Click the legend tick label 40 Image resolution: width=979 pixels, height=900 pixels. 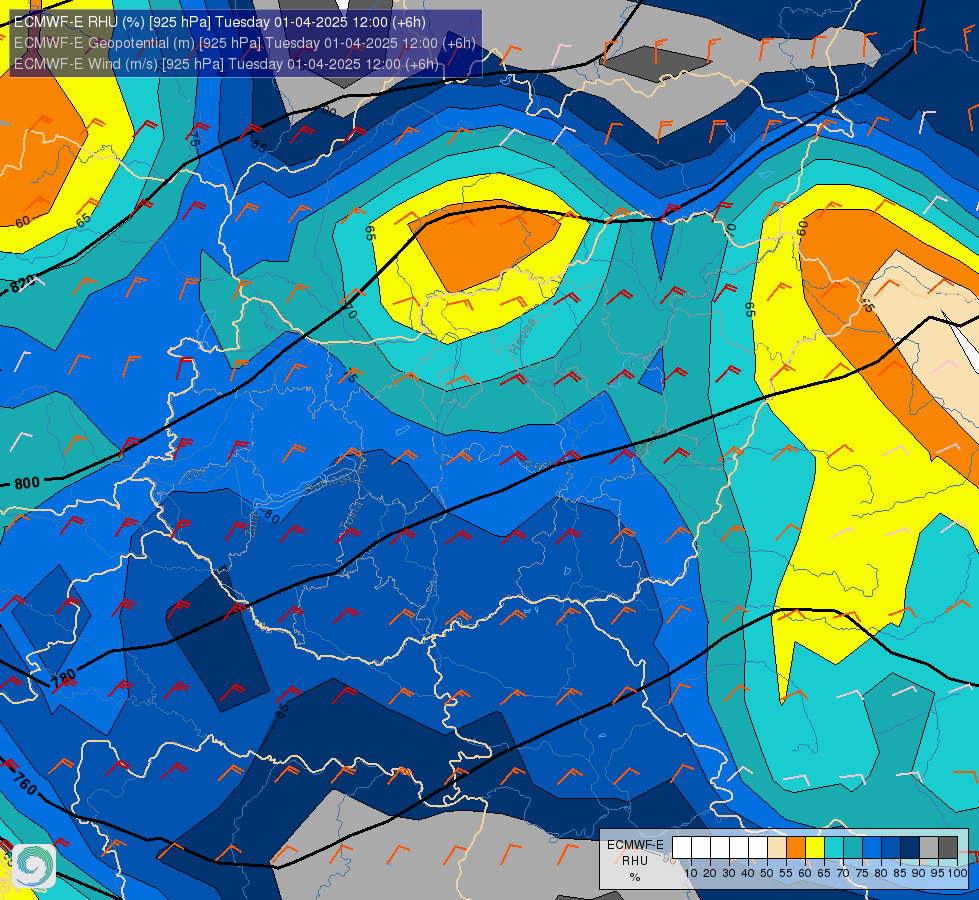pyautogui.click(x=748, y=873)
